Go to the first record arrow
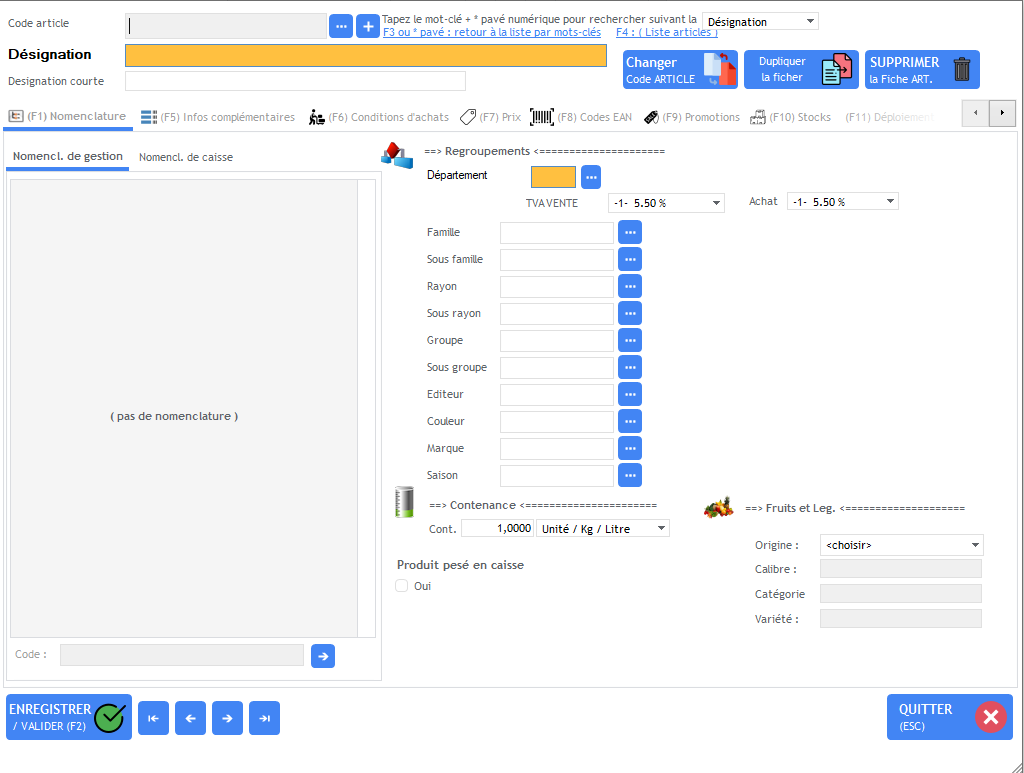Screen dimensions: 1024x773 coord(153,718)
